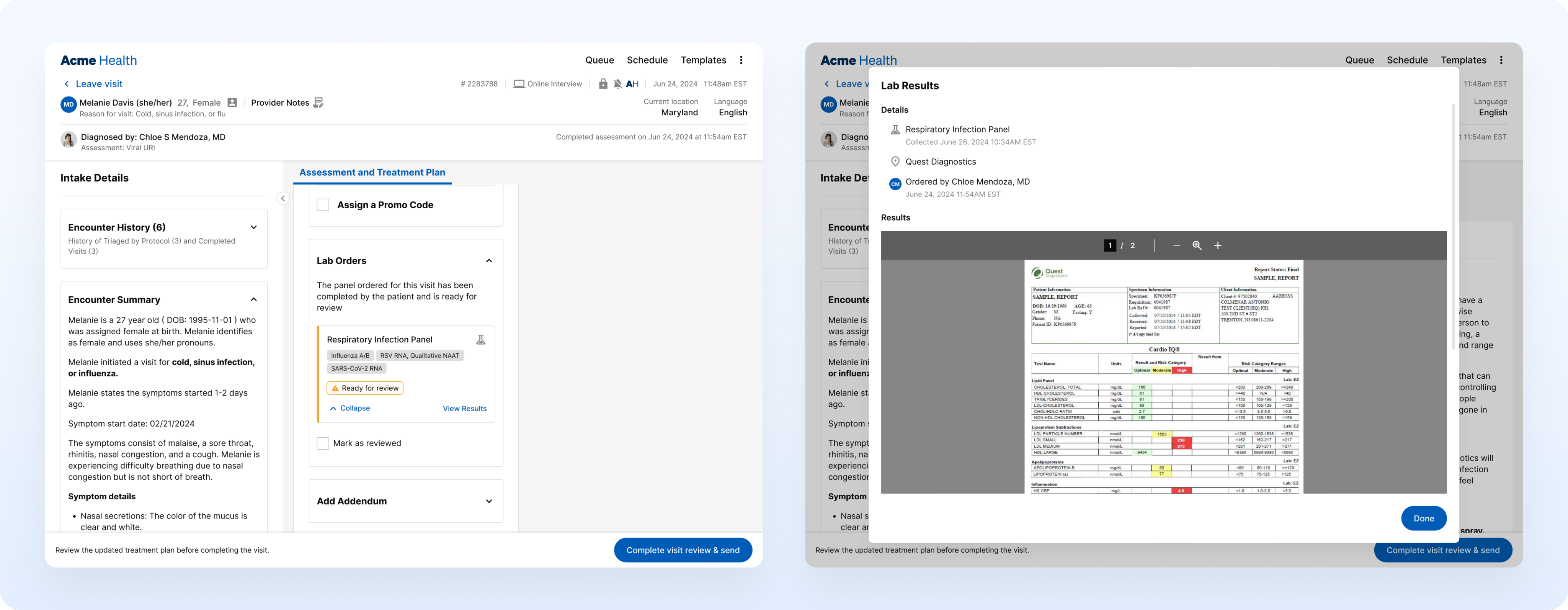
Task: Click the MD patient avatar in right window
Action: tap(828, 104)
